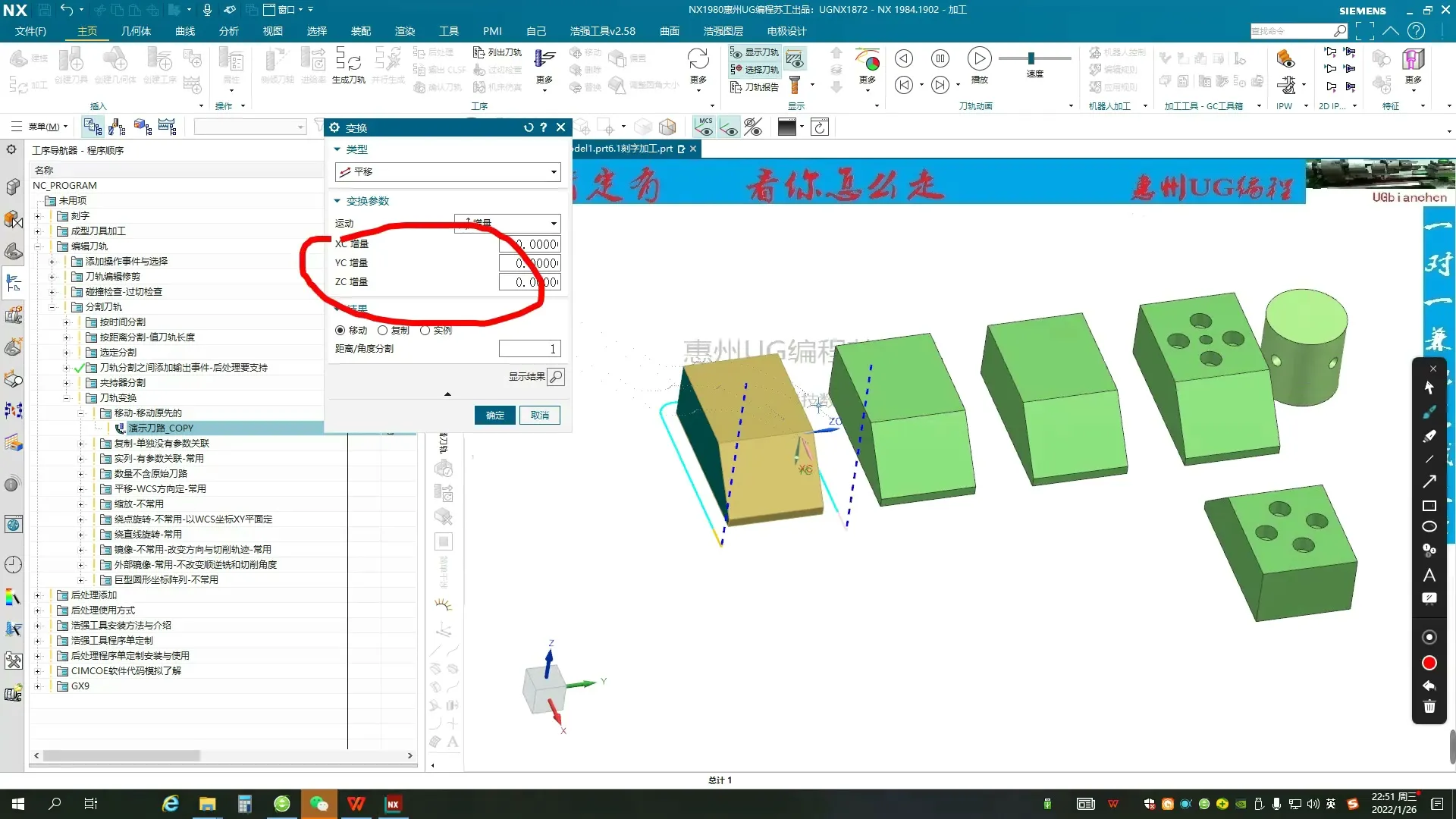Open the NX application in Windows taskbar
1456x819 pixels.
(393, 804)
